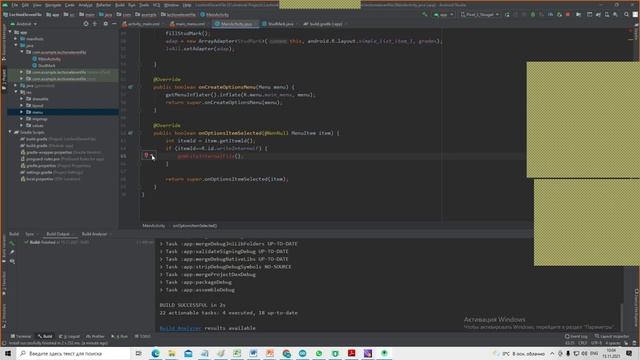Open the Android project view dropdown
The height and width of the screenshot is (360, 640).
tap(24, 24)
